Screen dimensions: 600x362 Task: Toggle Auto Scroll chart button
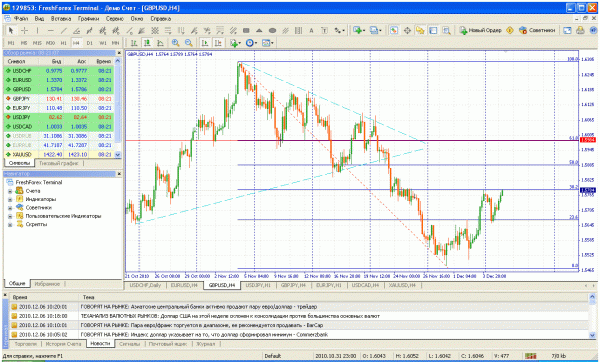205,43
